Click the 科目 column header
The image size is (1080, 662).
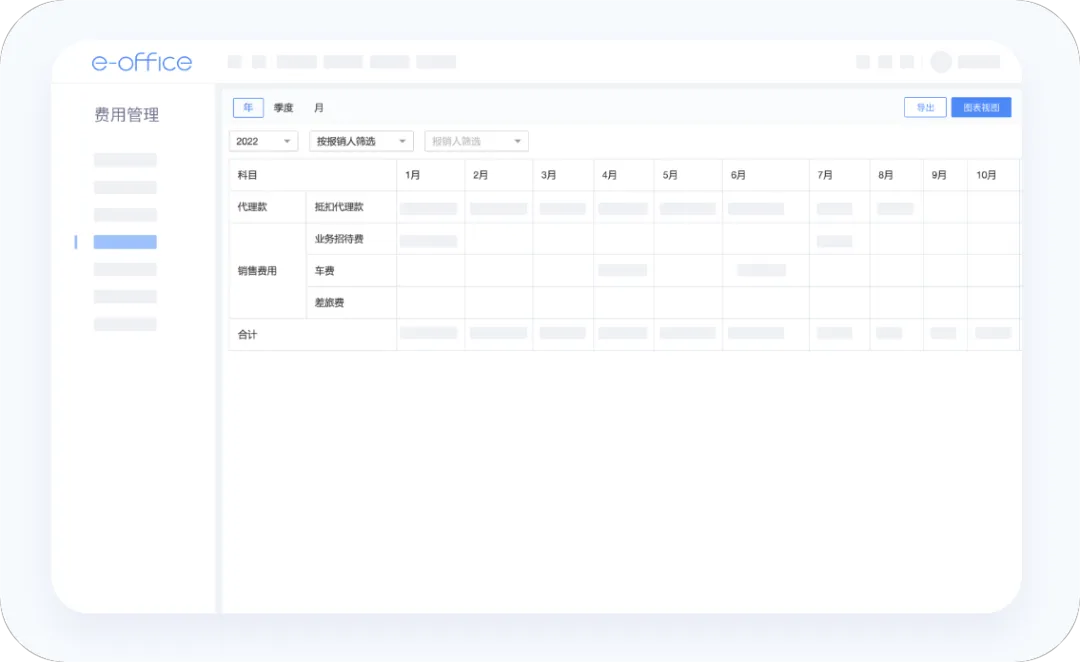pyautogui.click(x=247, y=175)
